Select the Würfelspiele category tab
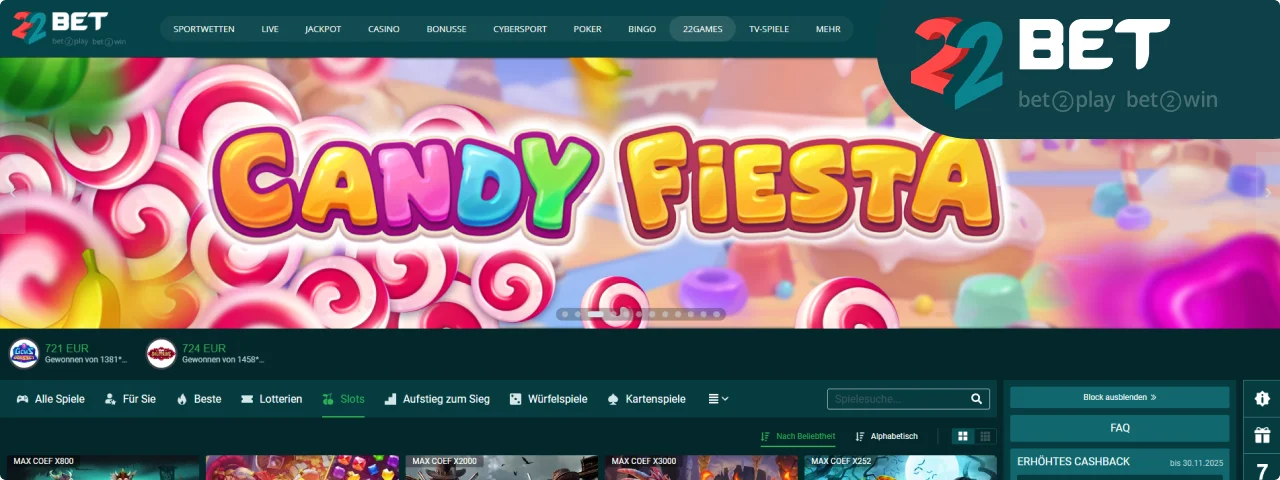The width and height of the screenshot is (1280, 480). (x=548, y=399)
